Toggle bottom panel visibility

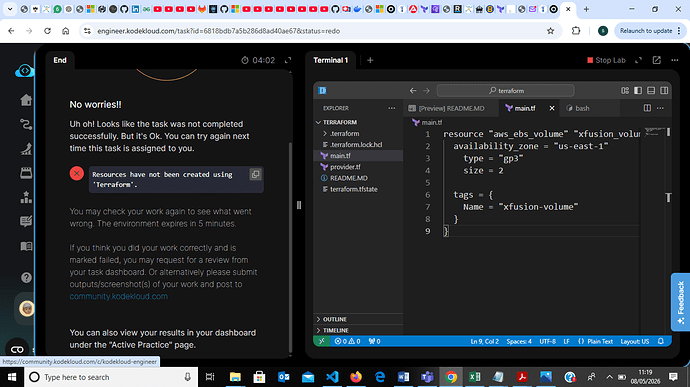[651, 91]
